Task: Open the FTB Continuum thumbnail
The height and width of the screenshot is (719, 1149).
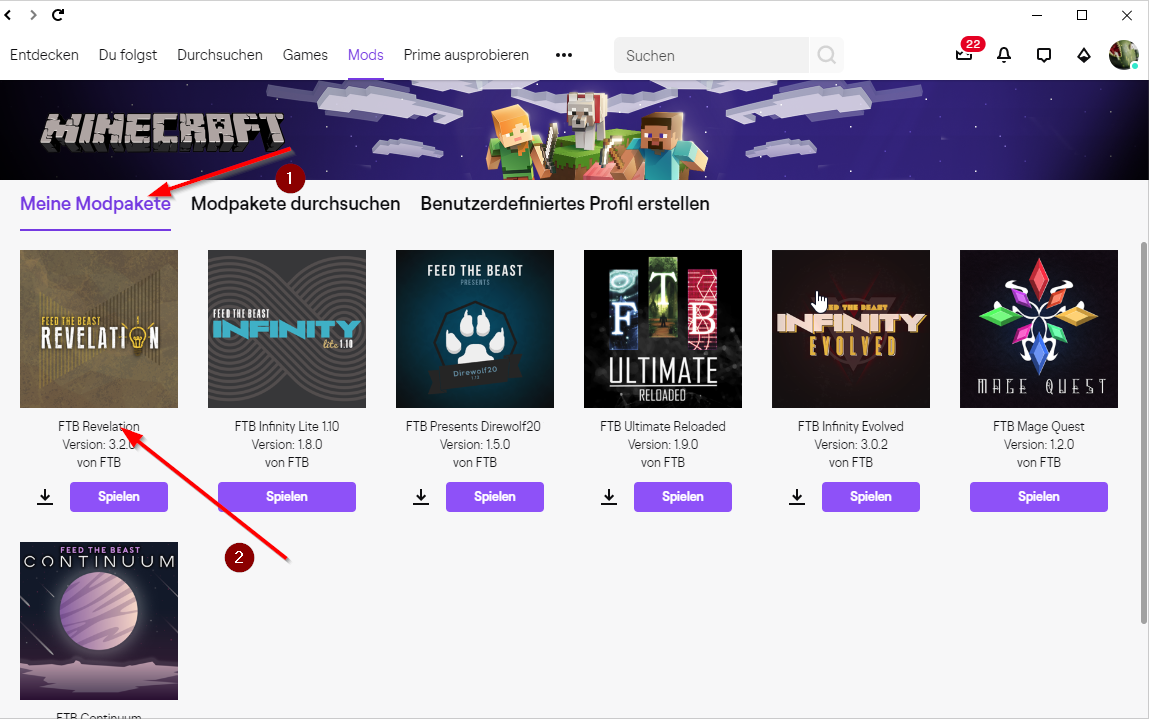Action: 99,621
